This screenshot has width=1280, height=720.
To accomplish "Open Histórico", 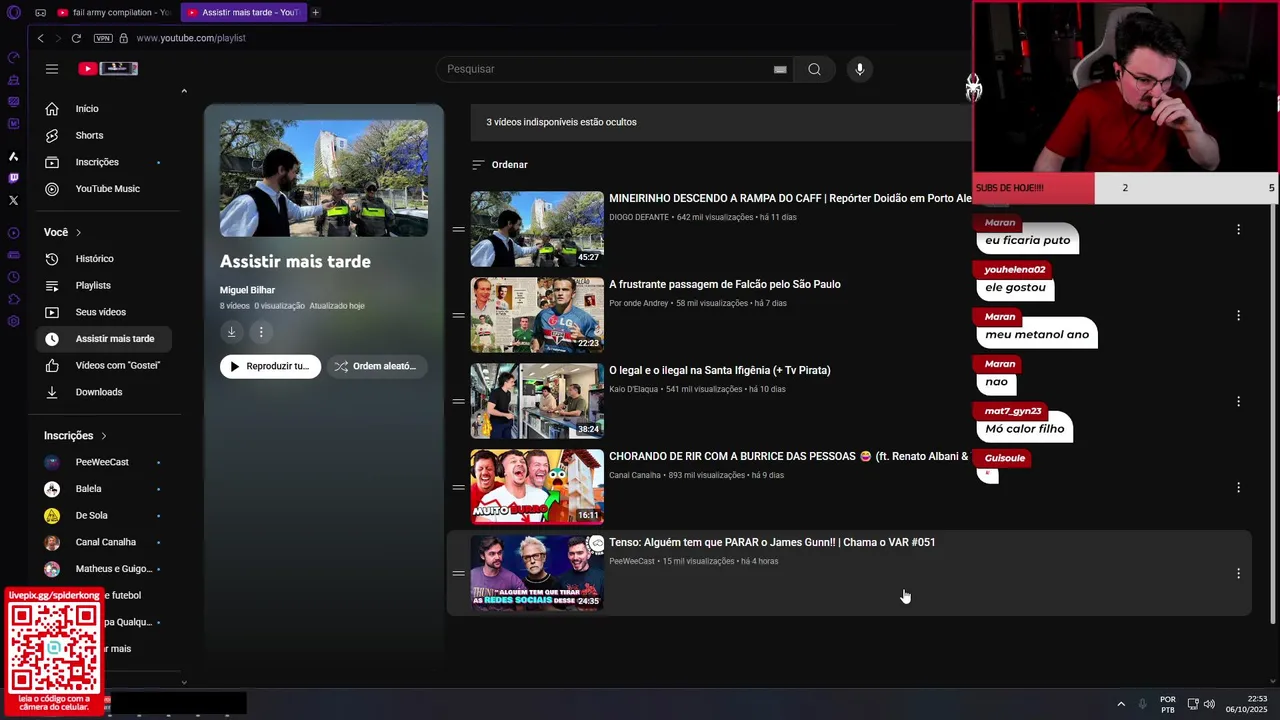I will coord(104,259).
